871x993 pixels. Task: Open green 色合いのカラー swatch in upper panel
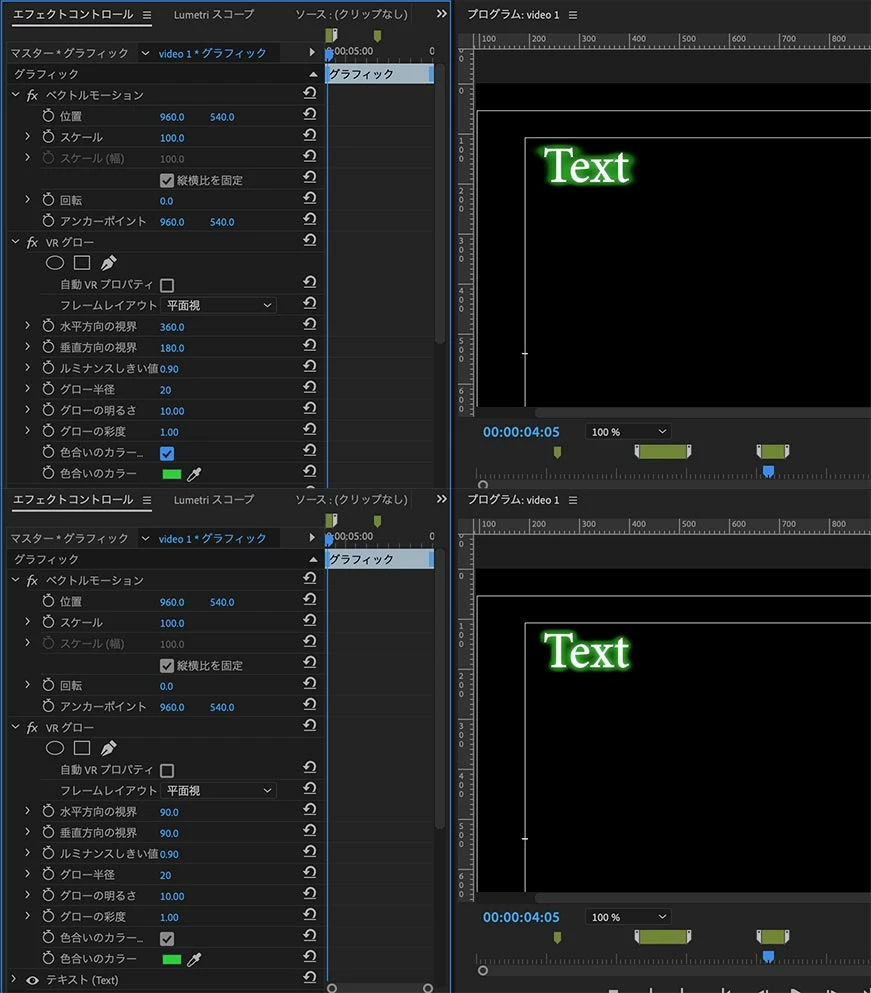172,474
